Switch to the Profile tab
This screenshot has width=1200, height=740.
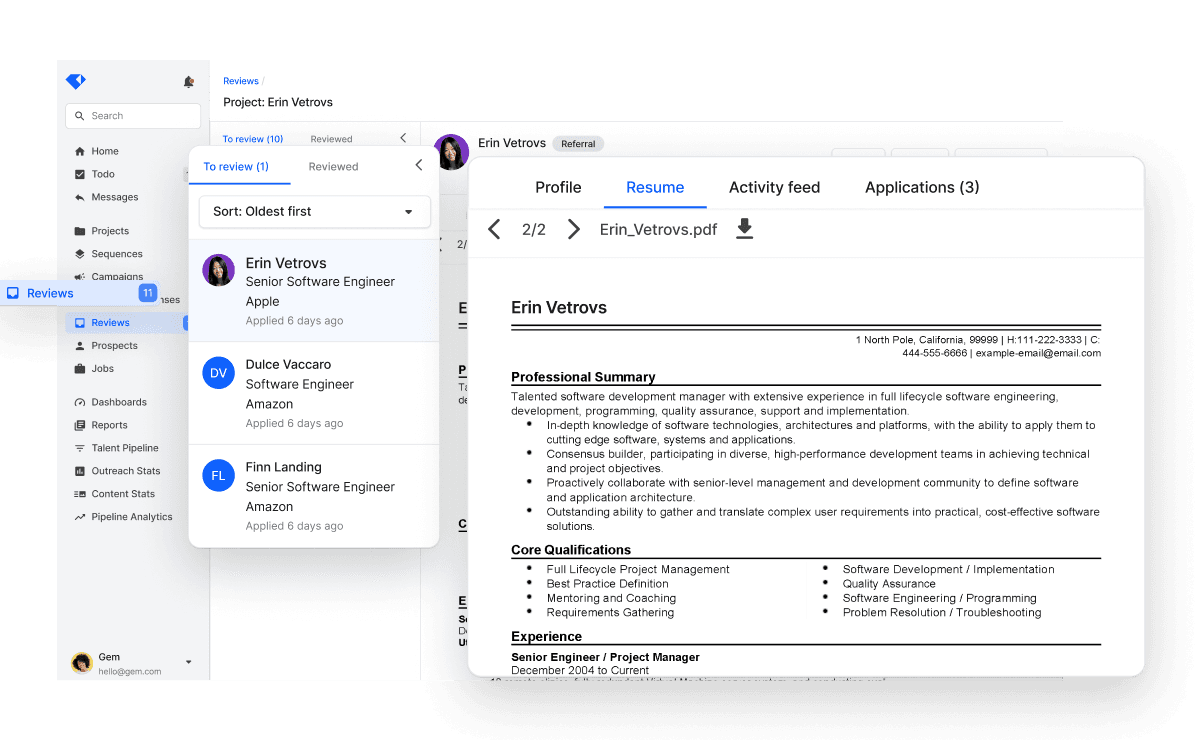[558, 187]
